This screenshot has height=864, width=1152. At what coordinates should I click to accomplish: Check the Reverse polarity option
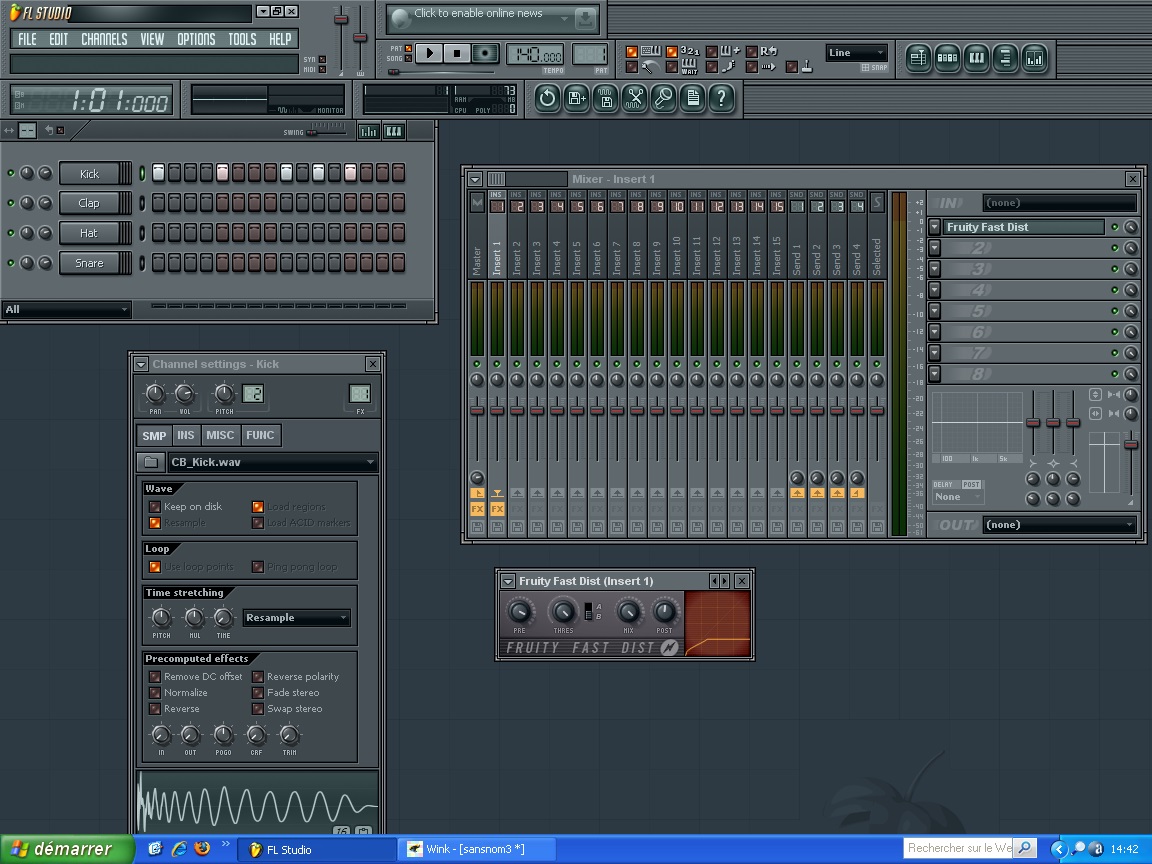(x=257, y=677)
